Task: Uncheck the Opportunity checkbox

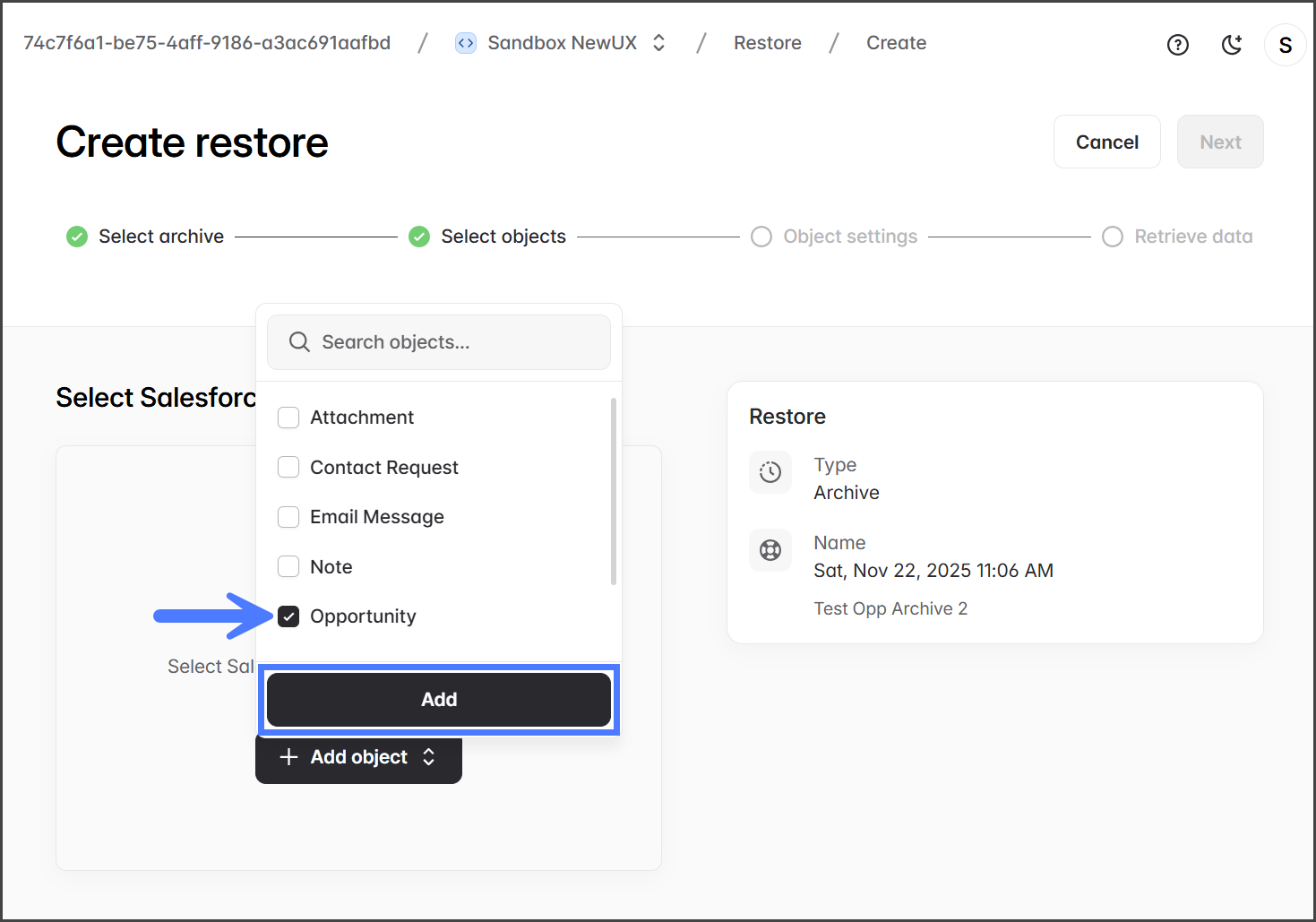Action: point(288,616)
